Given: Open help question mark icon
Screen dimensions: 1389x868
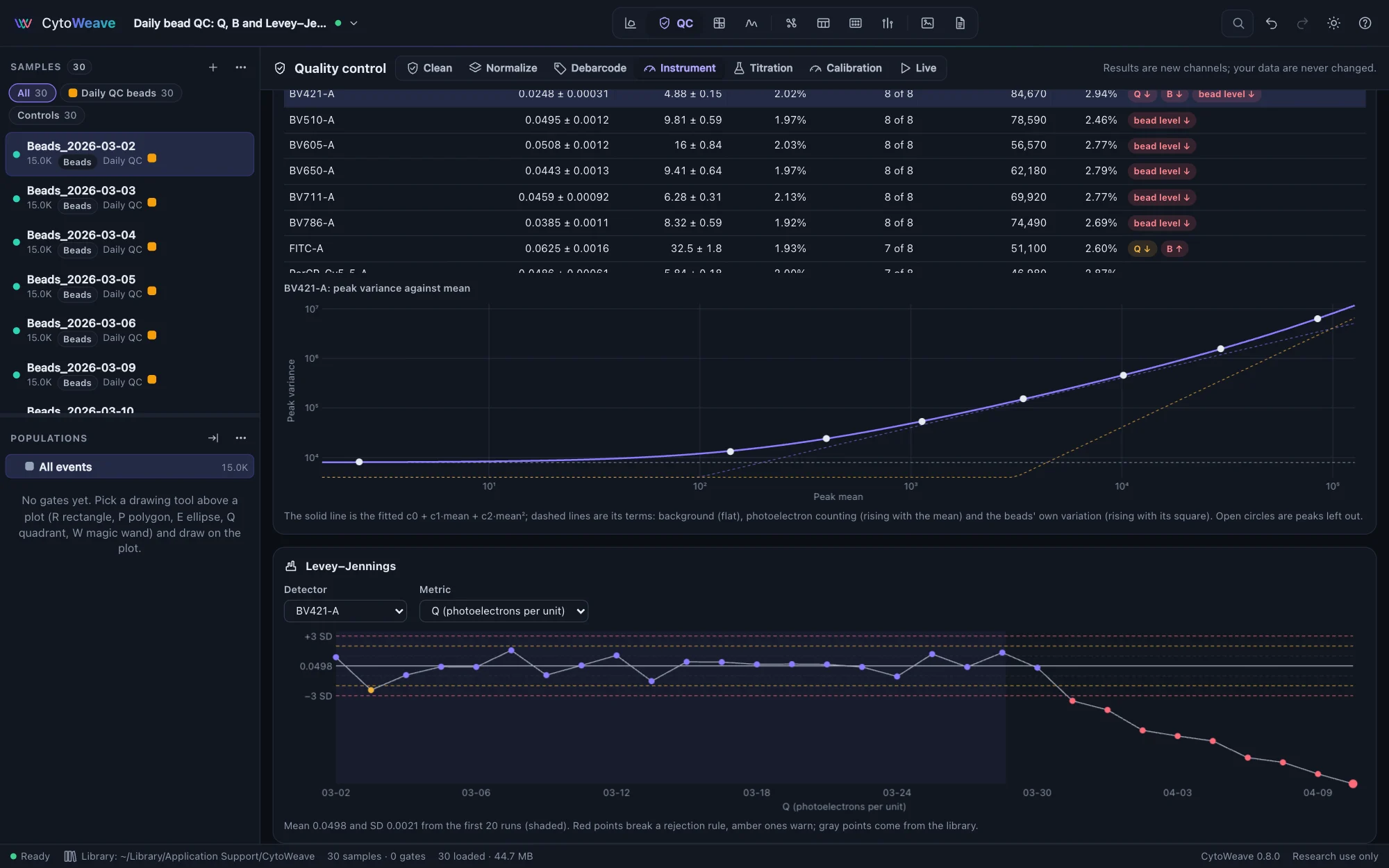Looking at the screenshot, I should [x=1365, y=23].
